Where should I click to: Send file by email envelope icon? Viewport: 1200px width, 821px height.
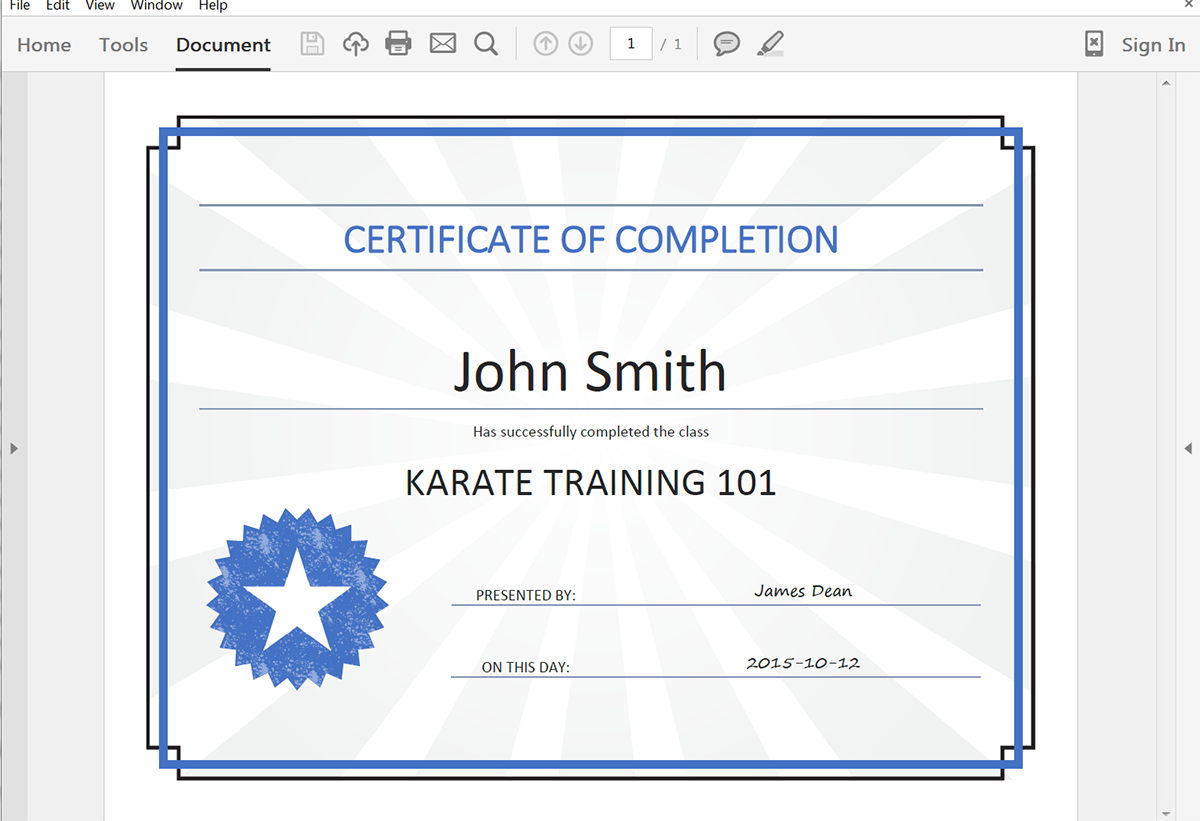(443, 44)
